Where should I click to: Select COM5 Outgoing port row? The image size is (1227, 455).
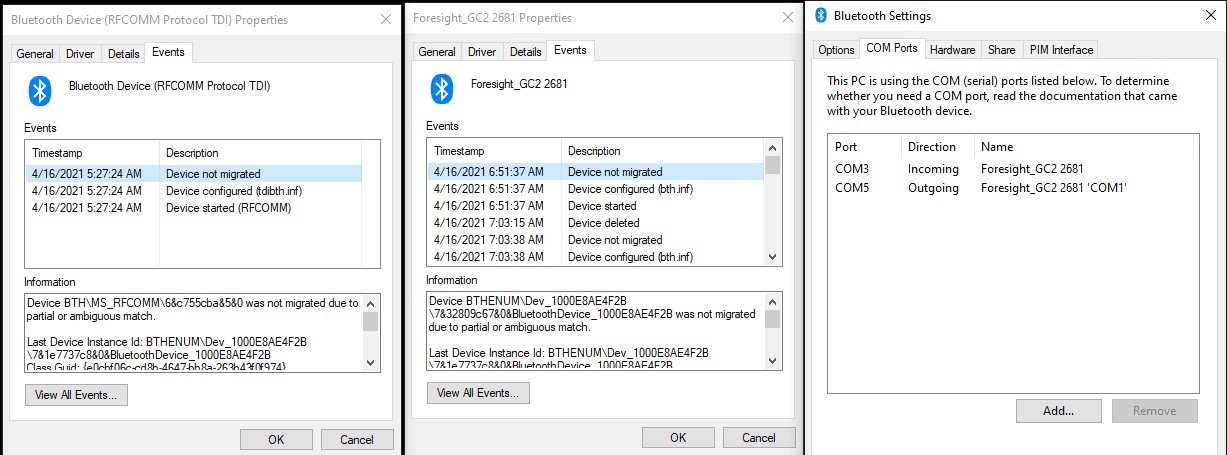(1013, 187)
